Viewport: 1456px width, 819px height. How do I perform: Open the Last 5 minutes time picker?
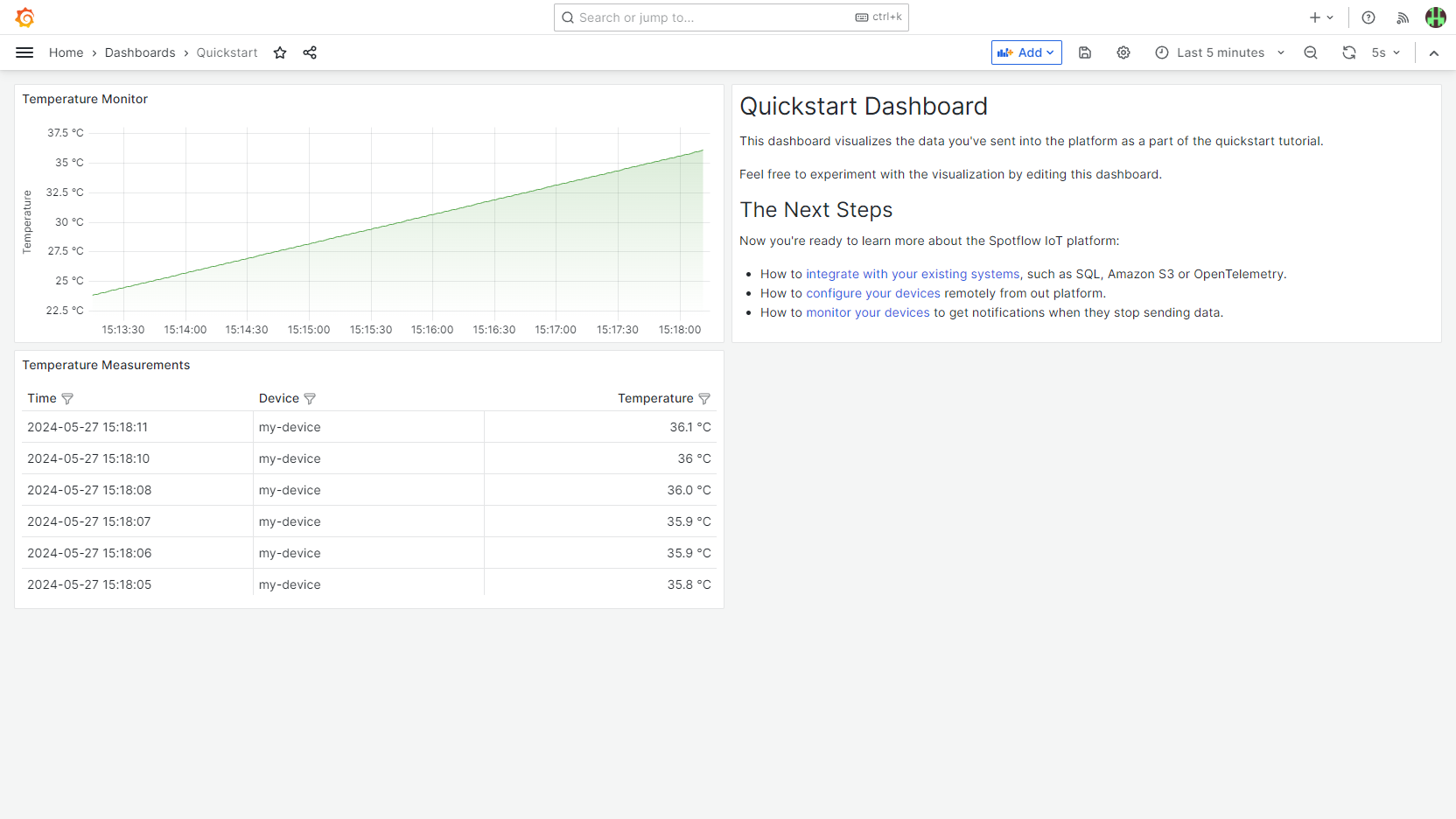pyautogui.click(x=1220, y=52)
